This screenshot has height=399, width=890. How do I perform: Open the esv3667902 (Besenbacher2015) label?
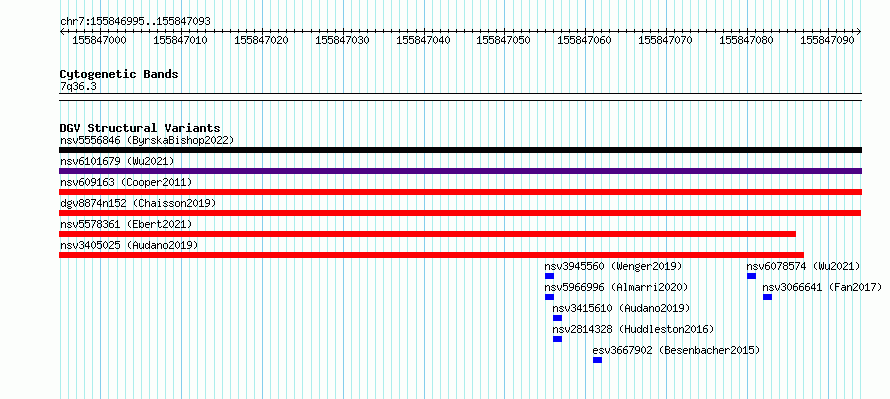click(x=676, y=350)
